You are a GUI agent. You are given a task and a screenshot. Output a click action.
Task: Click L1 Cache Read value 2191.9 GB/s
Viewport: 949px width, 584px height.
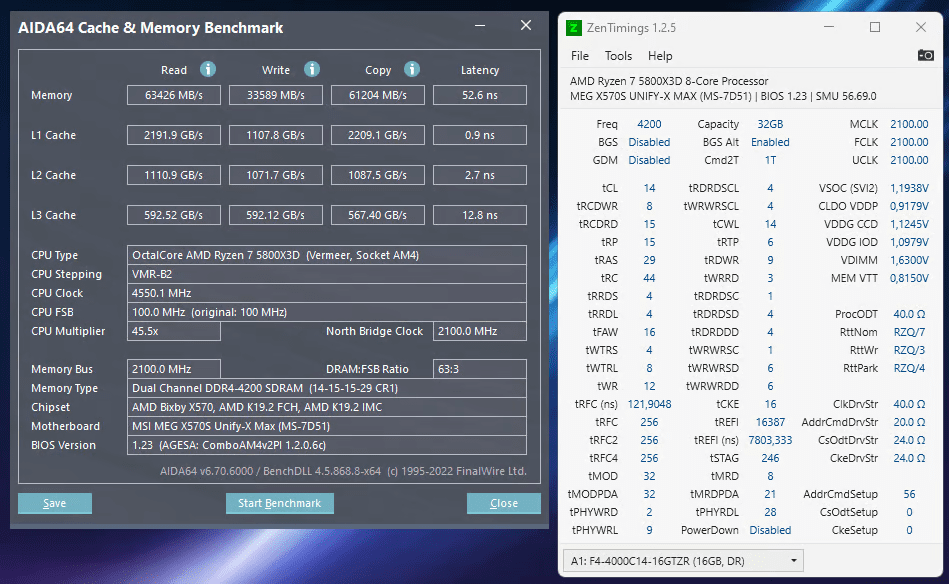pos(174,135)
